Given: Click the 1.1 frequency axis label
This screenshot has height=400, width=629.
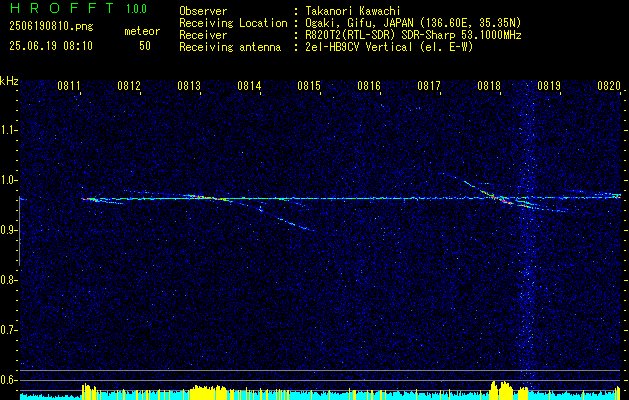Looking at the screenshot, I should [x=8, y=130].
